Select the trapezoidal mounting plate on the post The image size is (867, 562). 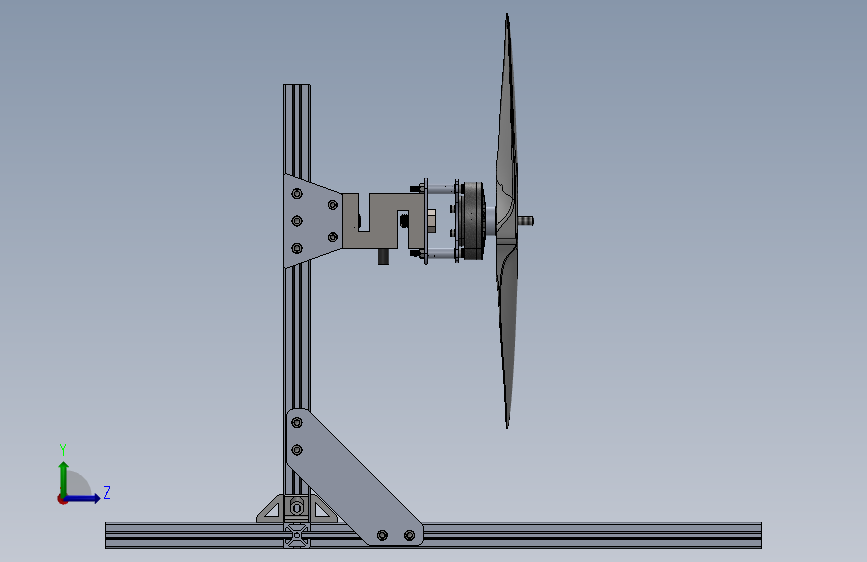pos(312,221)
